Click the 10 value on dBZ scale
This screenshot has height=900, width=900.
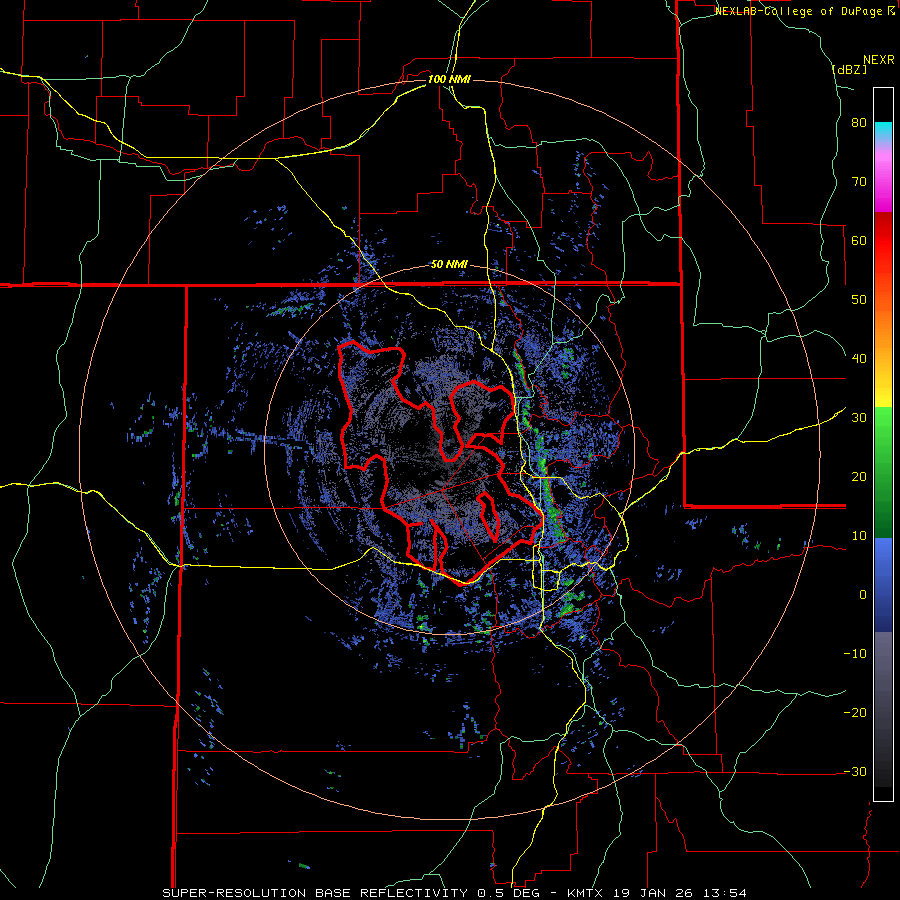859,536
